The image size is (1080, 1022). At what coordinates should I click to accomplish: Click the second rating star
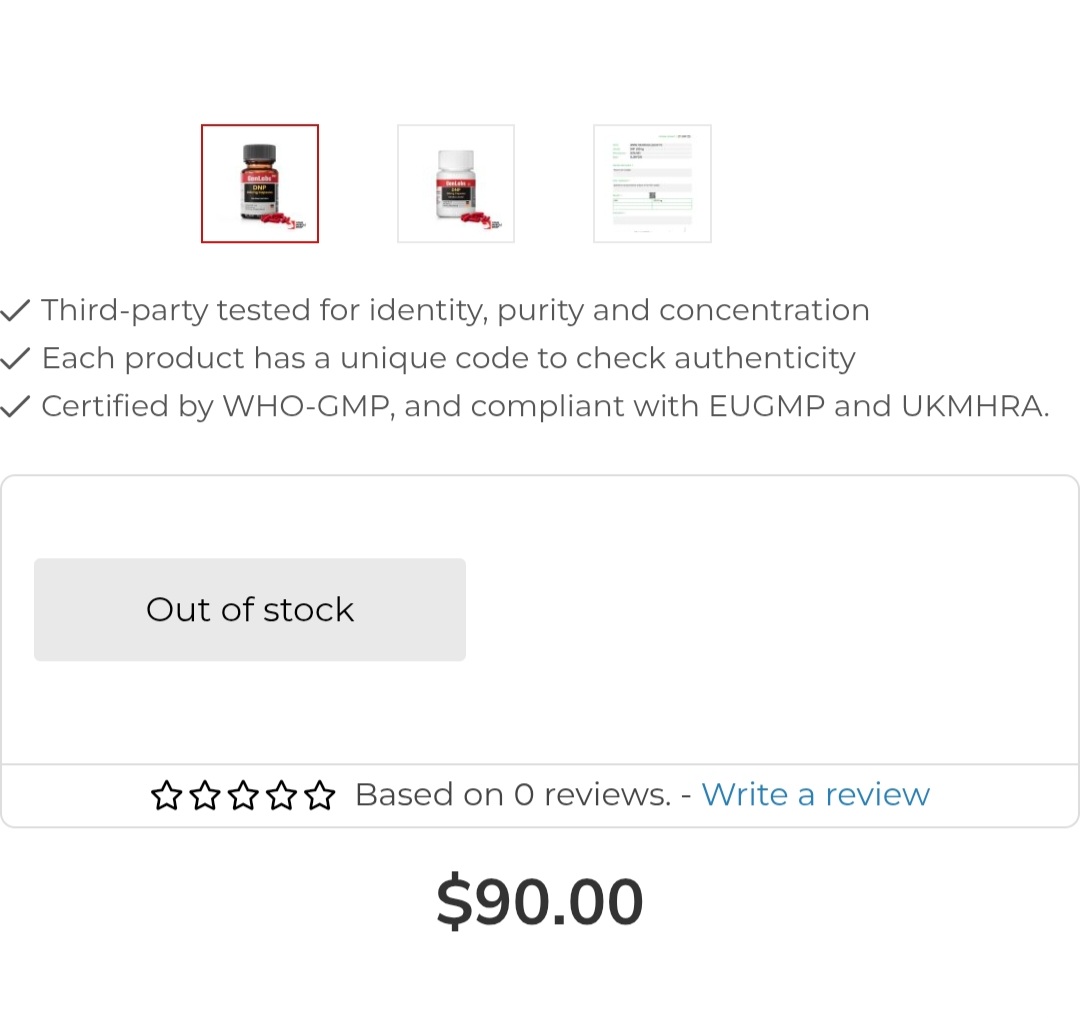coord(204,796)
